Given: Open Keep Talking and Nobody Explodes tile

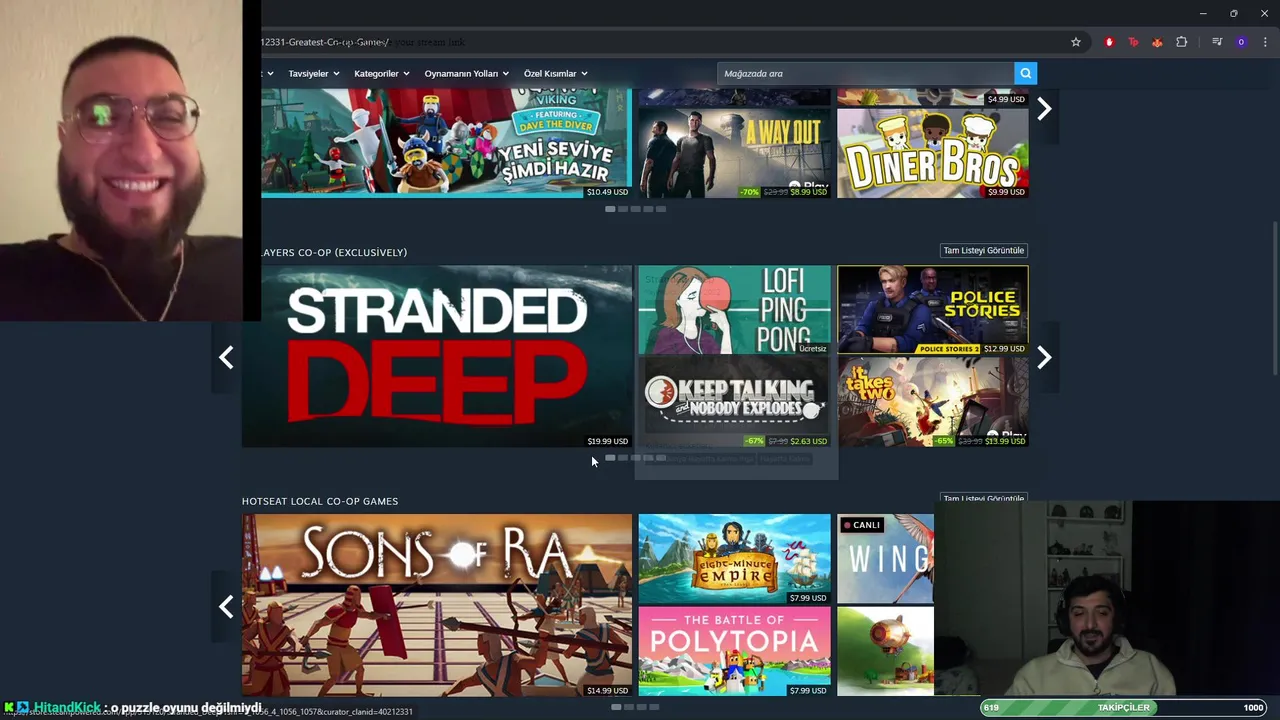Looking at the screenshot, I should pos(734,402).
